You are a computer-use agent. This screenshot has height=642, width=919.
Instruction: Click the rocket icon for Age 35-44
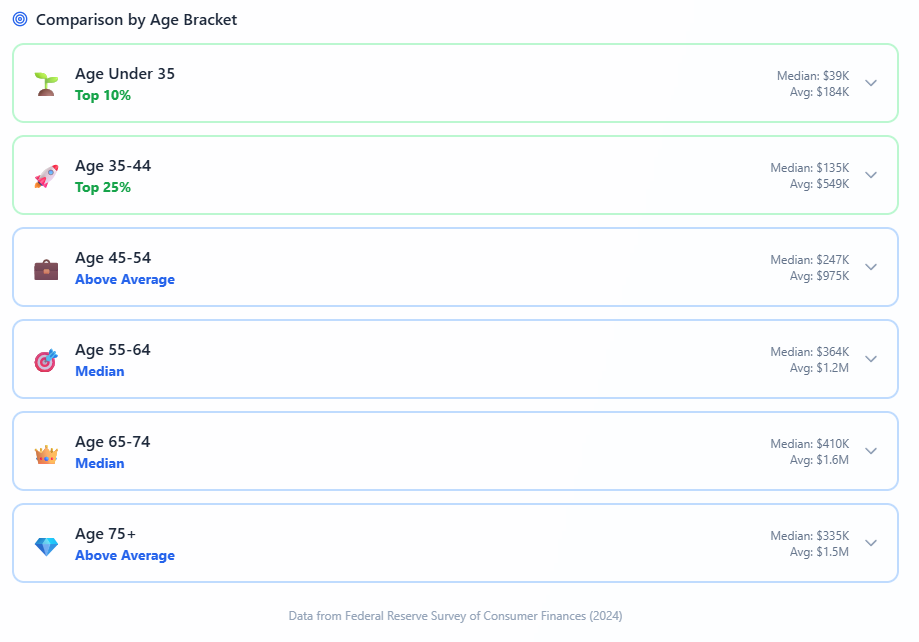coord(46,176)
